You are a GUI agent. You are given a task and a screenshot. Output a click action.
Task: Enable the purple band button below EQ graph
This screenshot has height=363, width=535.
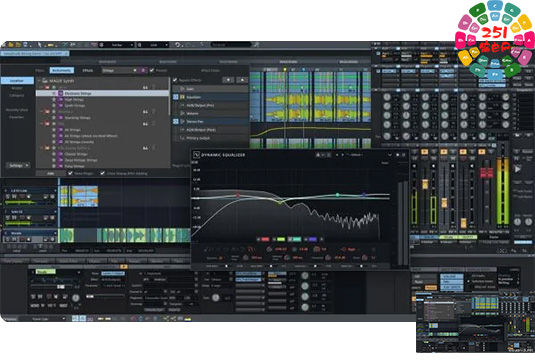[313, 239]
